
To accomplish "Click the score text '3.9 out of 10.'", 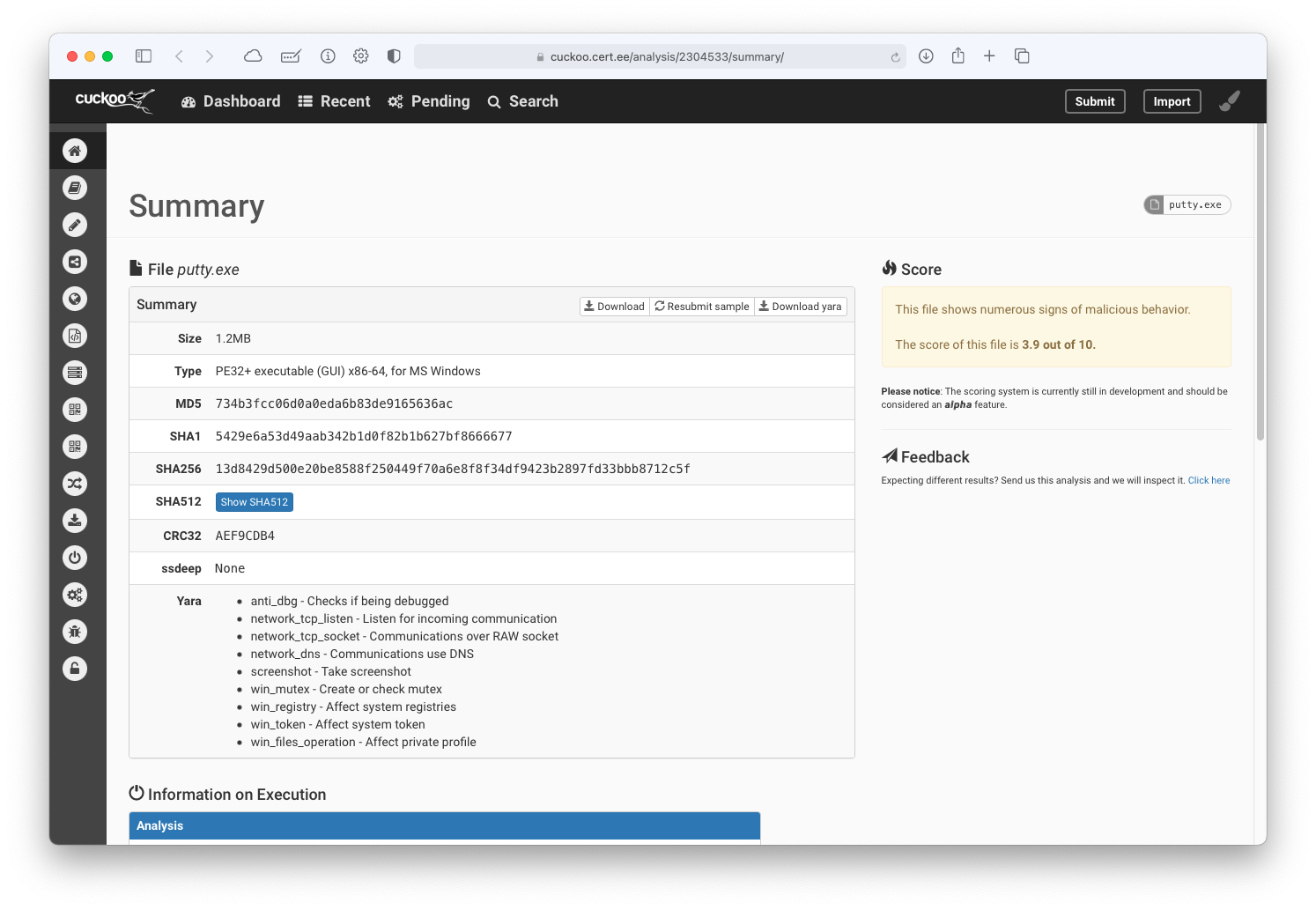I will (x=1059, y=344).
